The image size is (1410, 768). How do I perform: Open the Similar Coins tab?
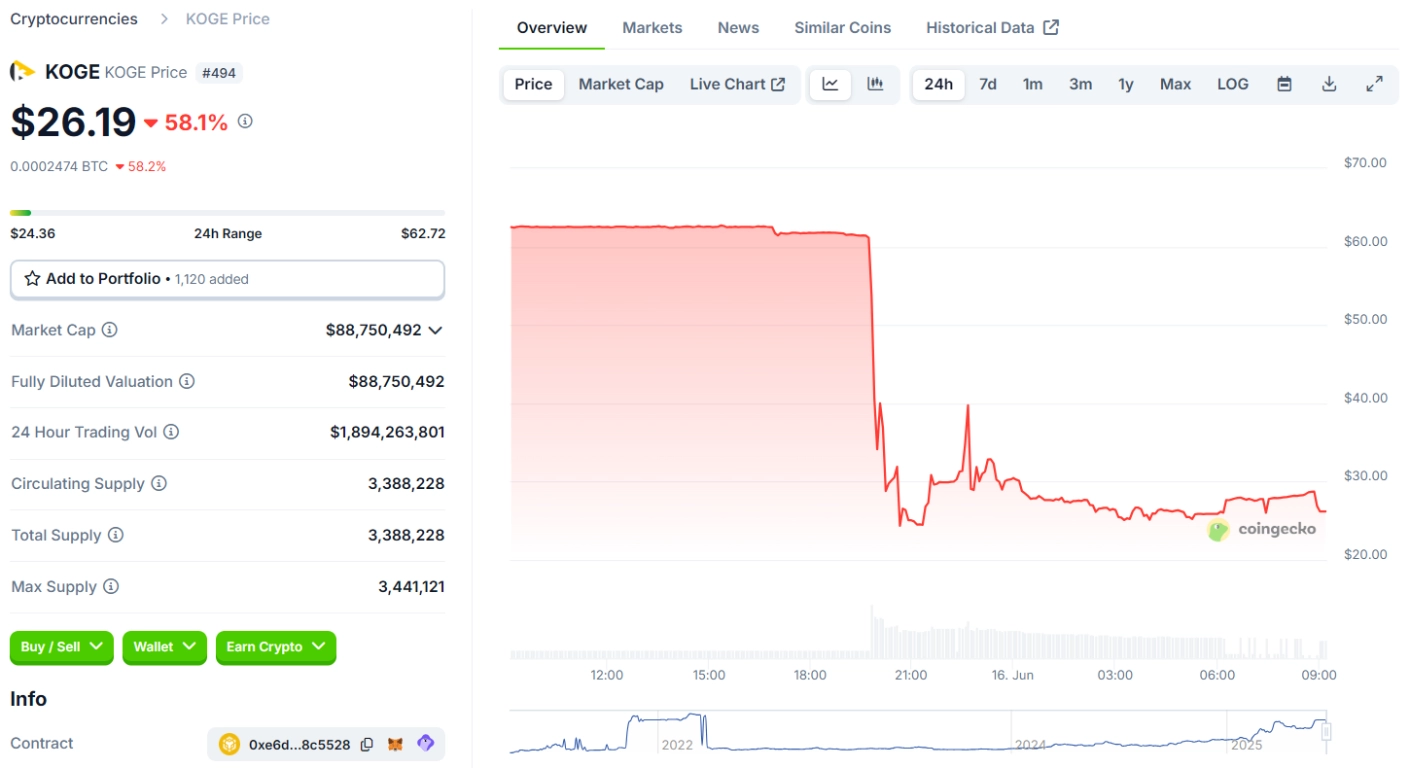(842, 28)
